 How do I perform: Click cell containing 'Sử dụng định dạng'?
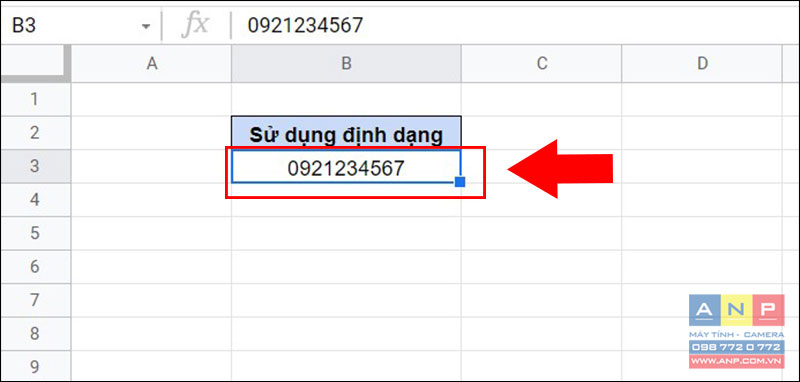[346, 133]
